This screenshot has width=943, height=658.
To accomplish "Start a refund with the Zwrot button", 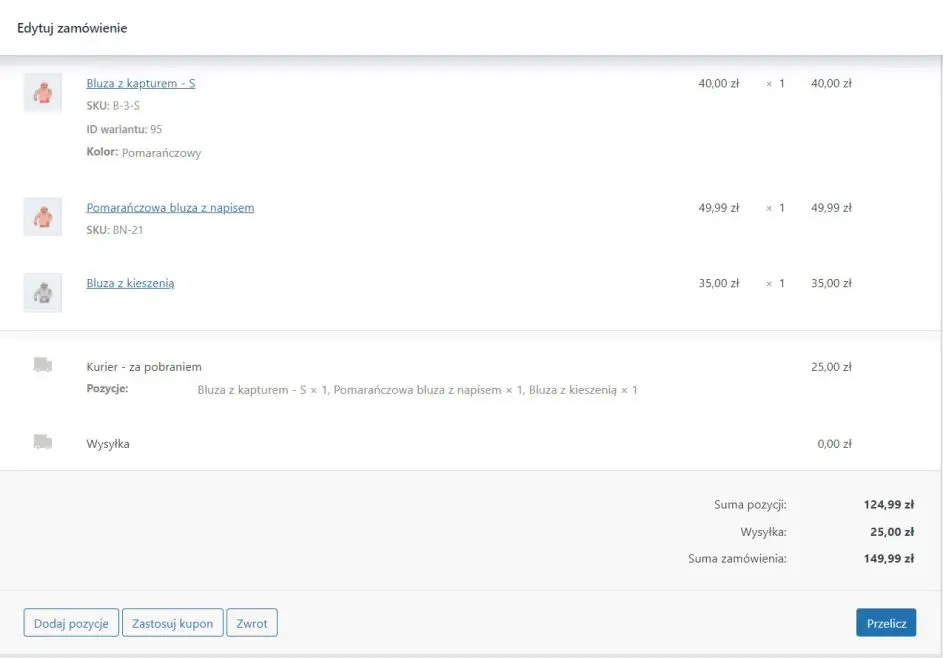I will pos(252,623).
